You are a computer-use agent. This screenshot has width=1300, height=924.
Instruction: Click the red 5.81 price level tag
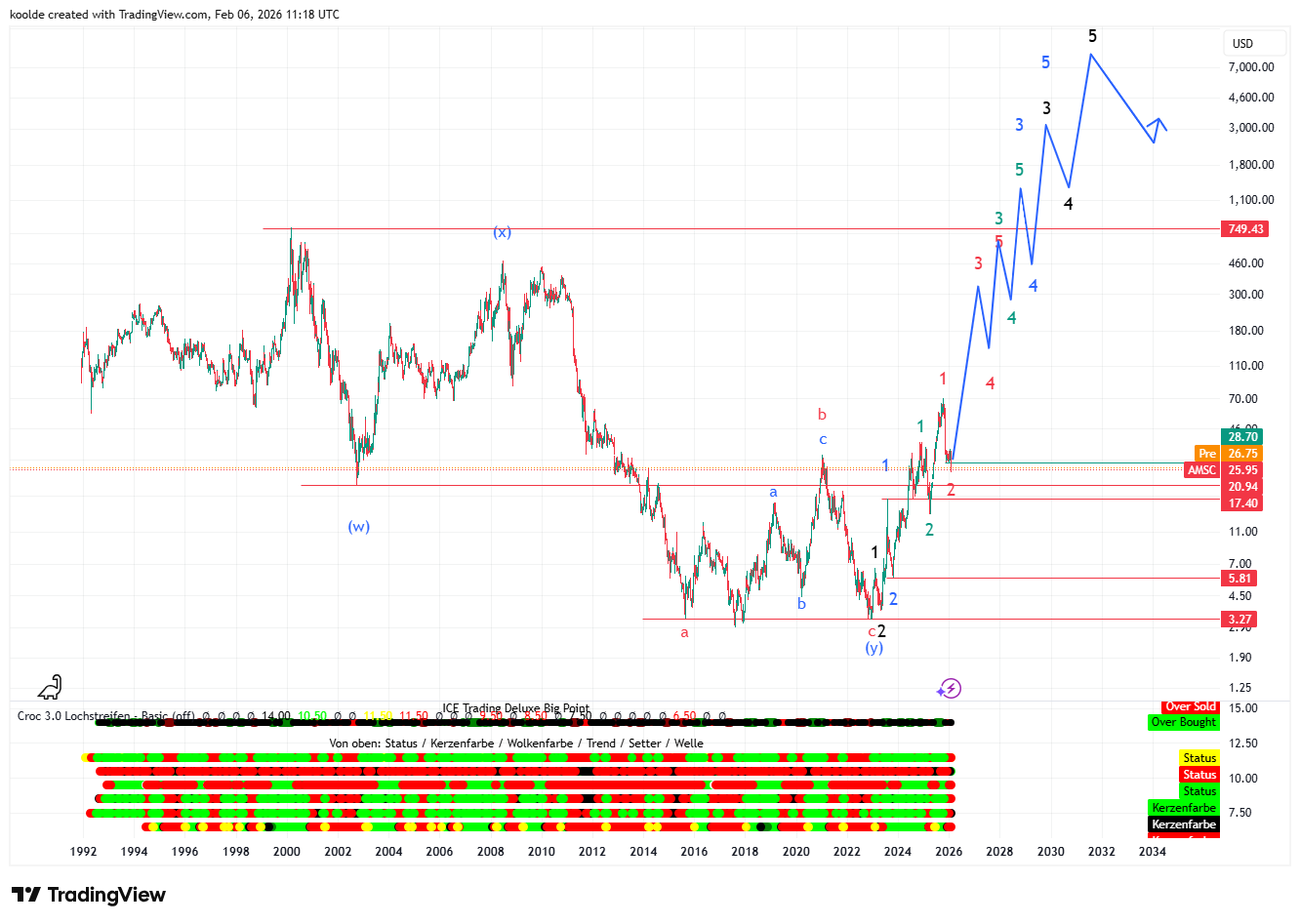(x=1239, y=579)
